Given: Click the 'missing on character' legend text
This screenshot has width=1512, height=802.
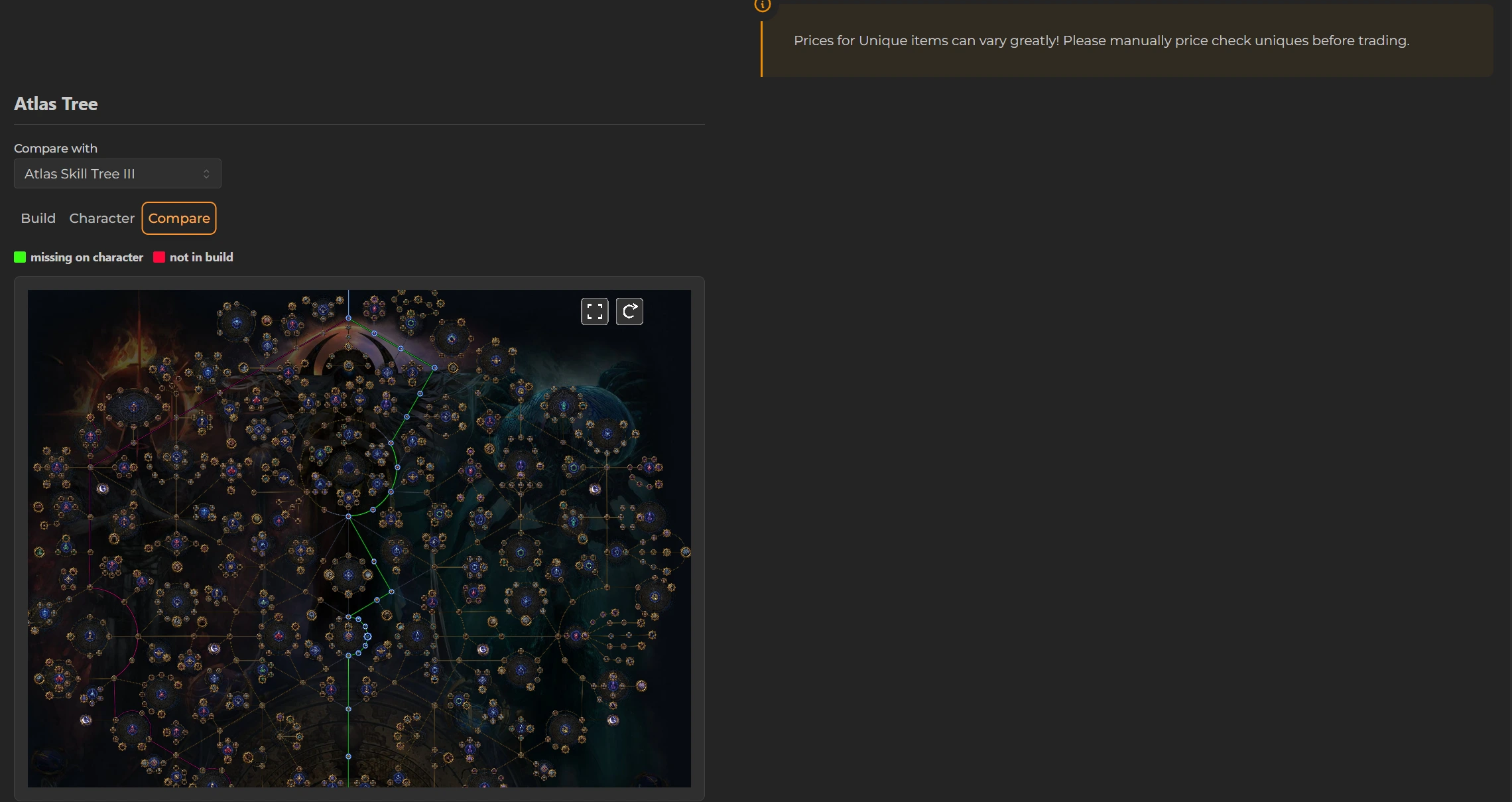Looking at the screenshot, I should [x=87, y=257].
